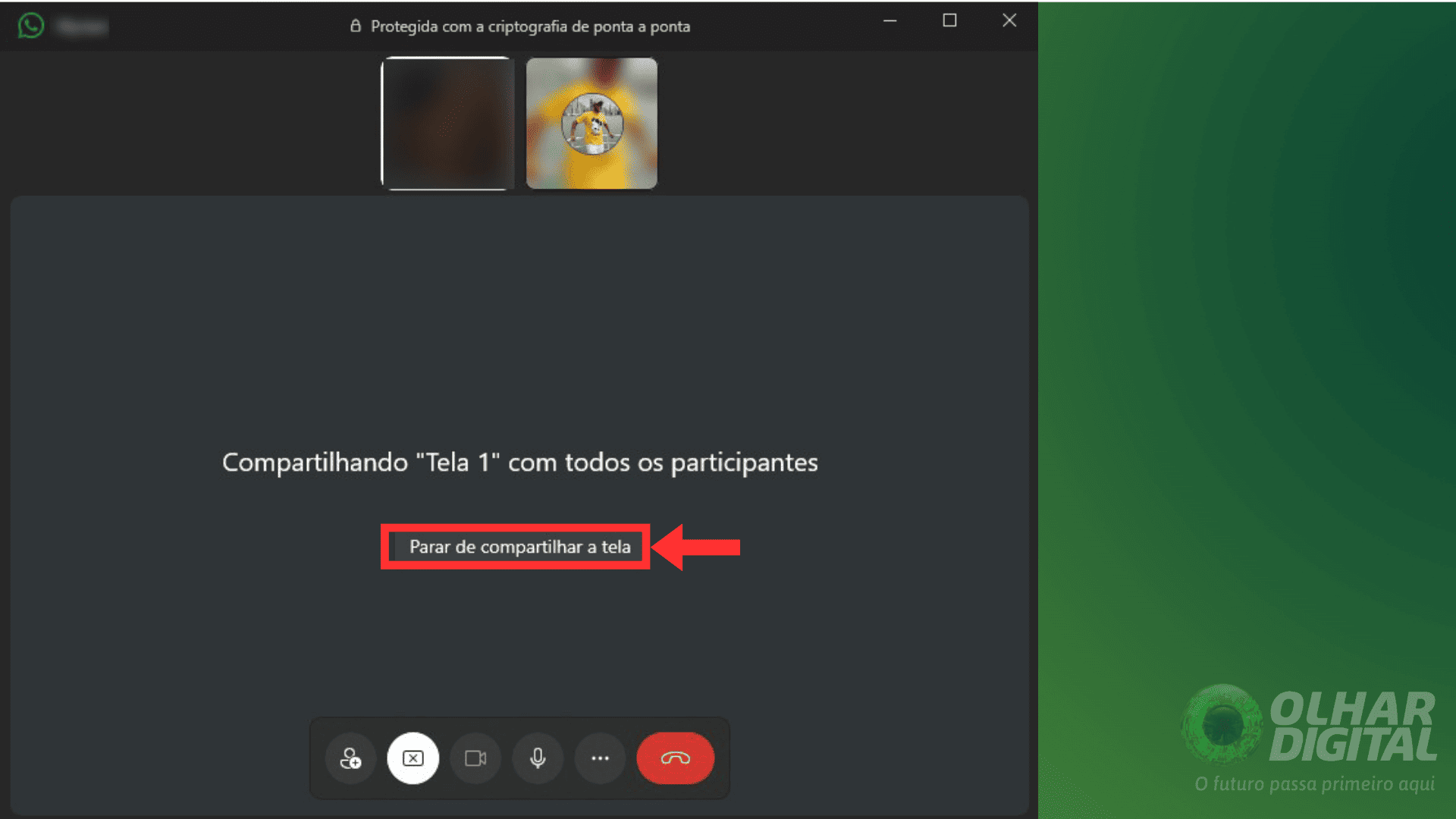Click Parar de compartilhar a tela
Screen dimensions: 1456x819
tap(519, 547)
